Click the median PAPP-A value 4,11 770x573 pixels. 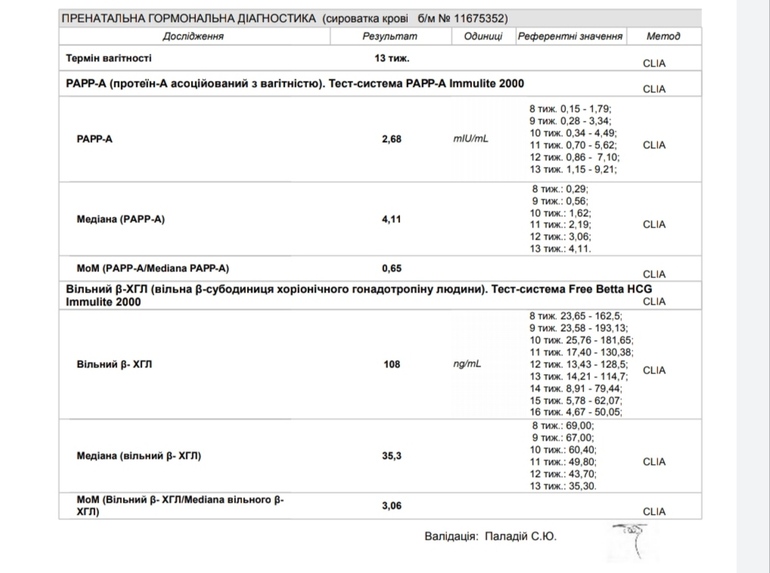(x=391, y=219)
